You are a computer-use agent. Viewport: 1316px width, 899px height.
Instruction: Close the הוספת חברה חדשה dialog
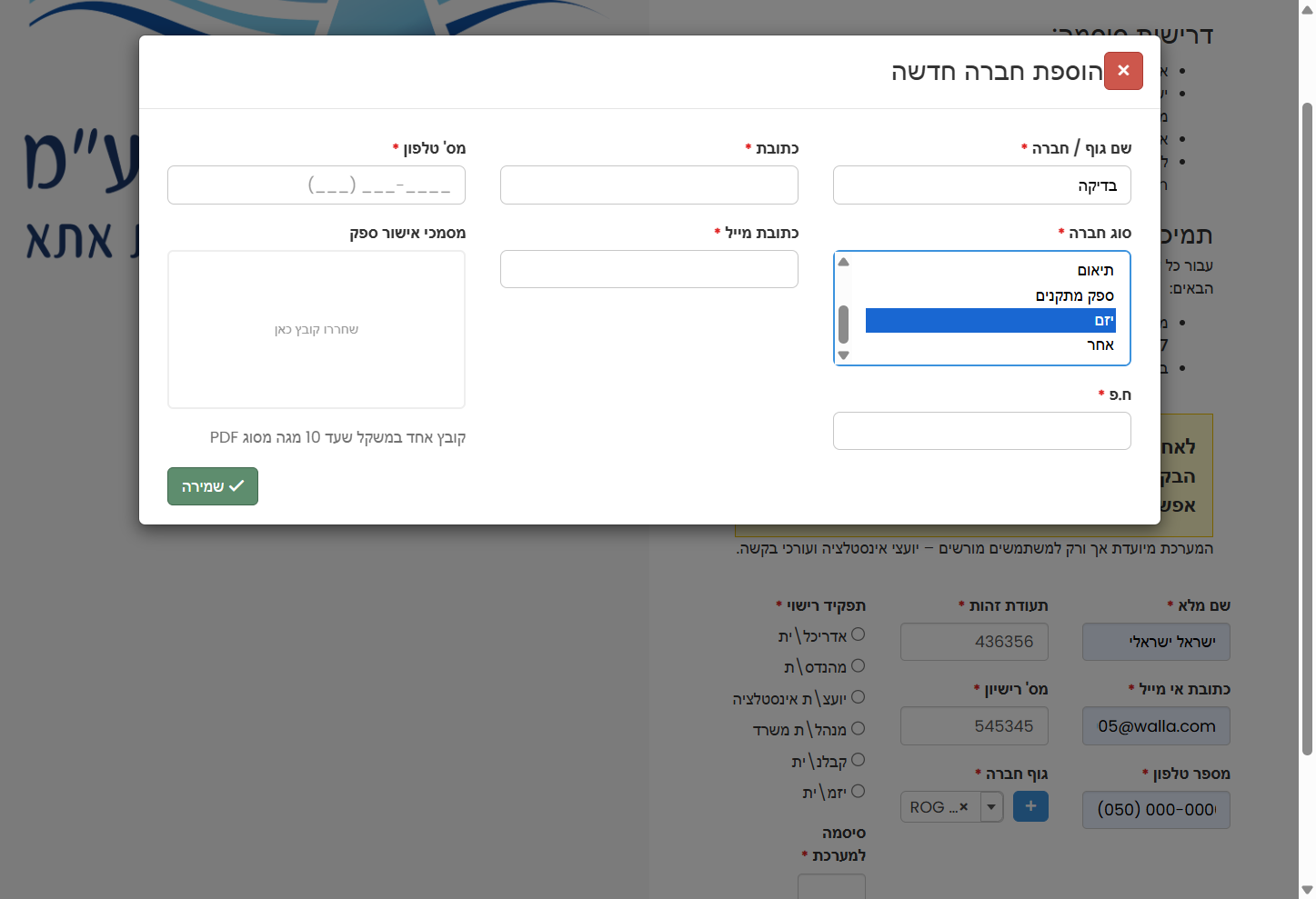[1123, 71]
